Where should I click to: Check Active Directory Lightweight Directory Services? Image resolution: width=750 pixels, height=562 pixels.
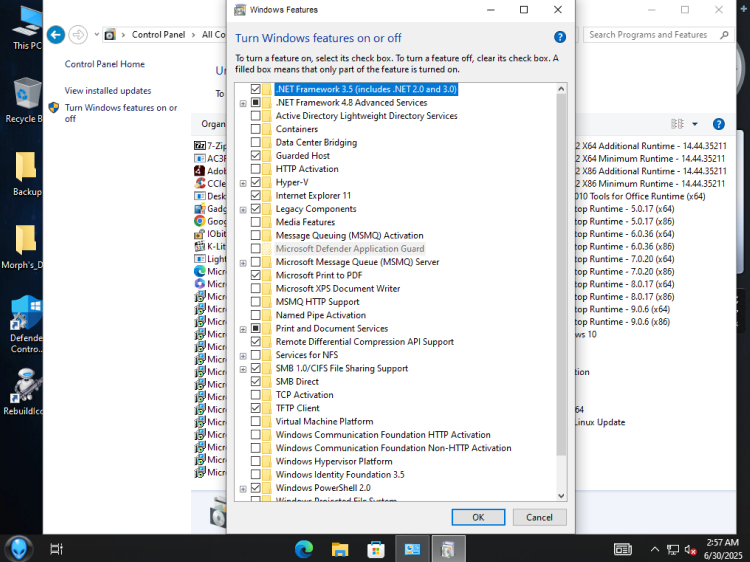(255, 116)
